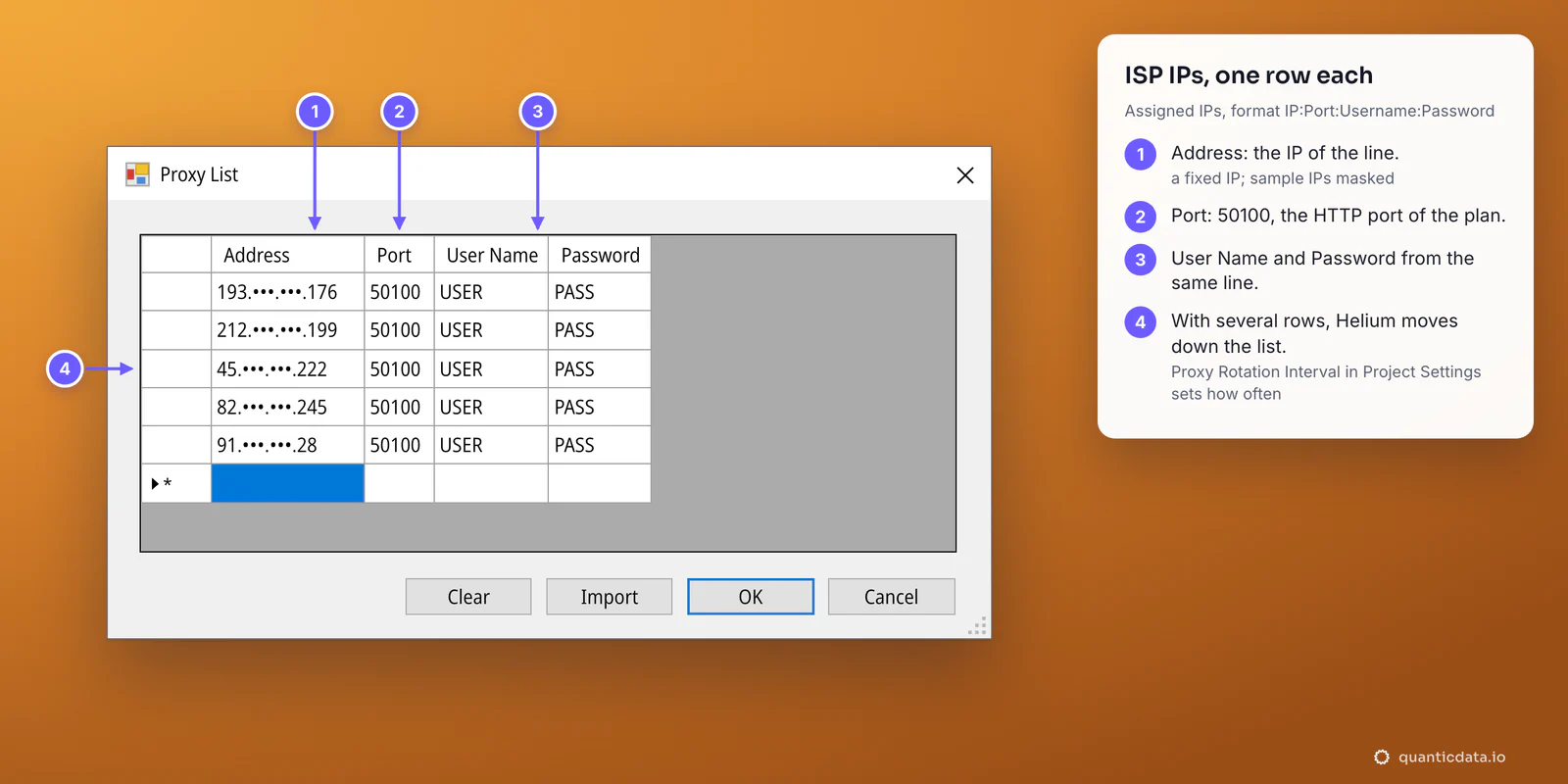Click Port cell in 82.•••.•••.245 row
Viewport: 1568px width, 784px height.
pyautogui.click(x=400, y=407)
